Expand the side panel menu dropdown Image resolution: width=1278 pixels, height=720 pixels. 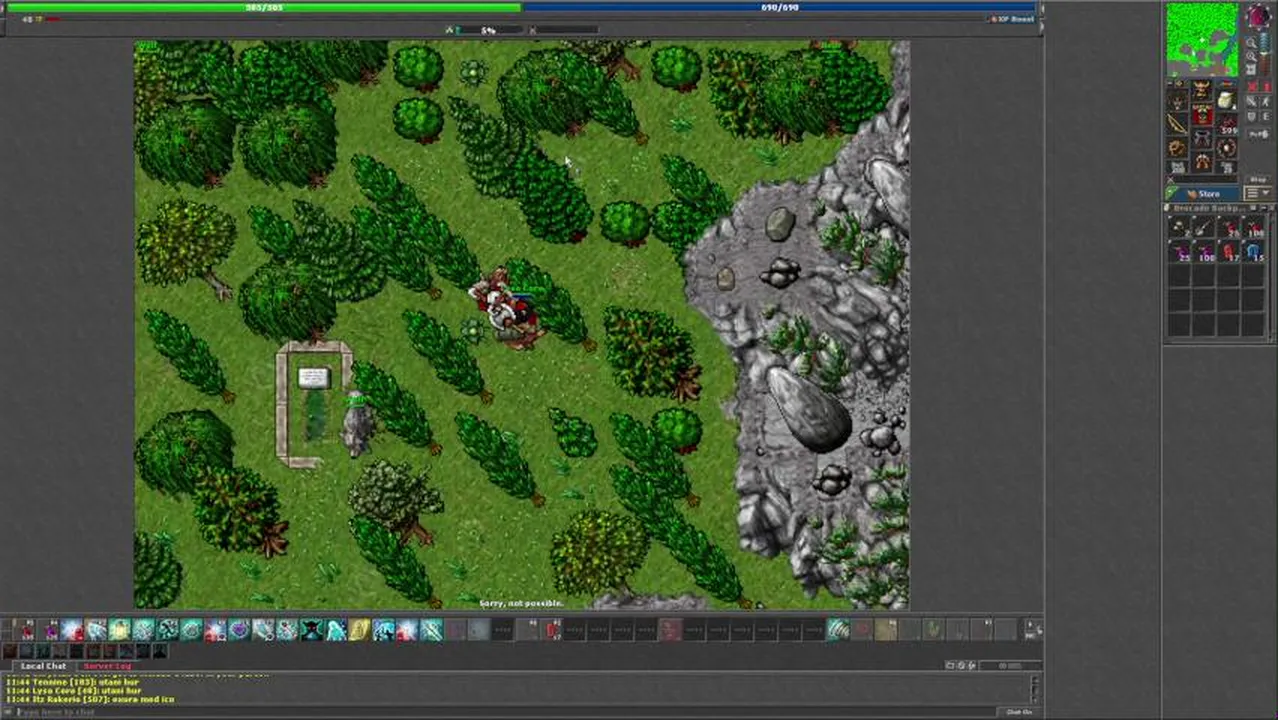click(x=1257, y=192)
